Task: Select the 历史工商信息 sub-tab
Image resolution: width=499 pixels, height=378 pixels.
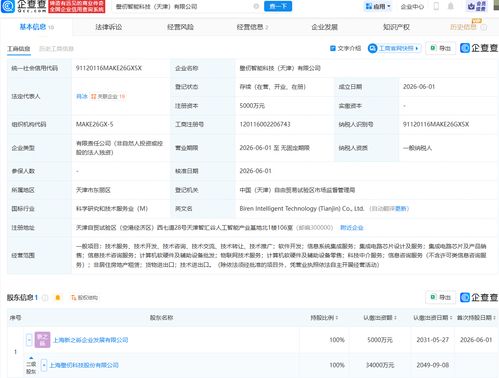Action: coord(56,49)
